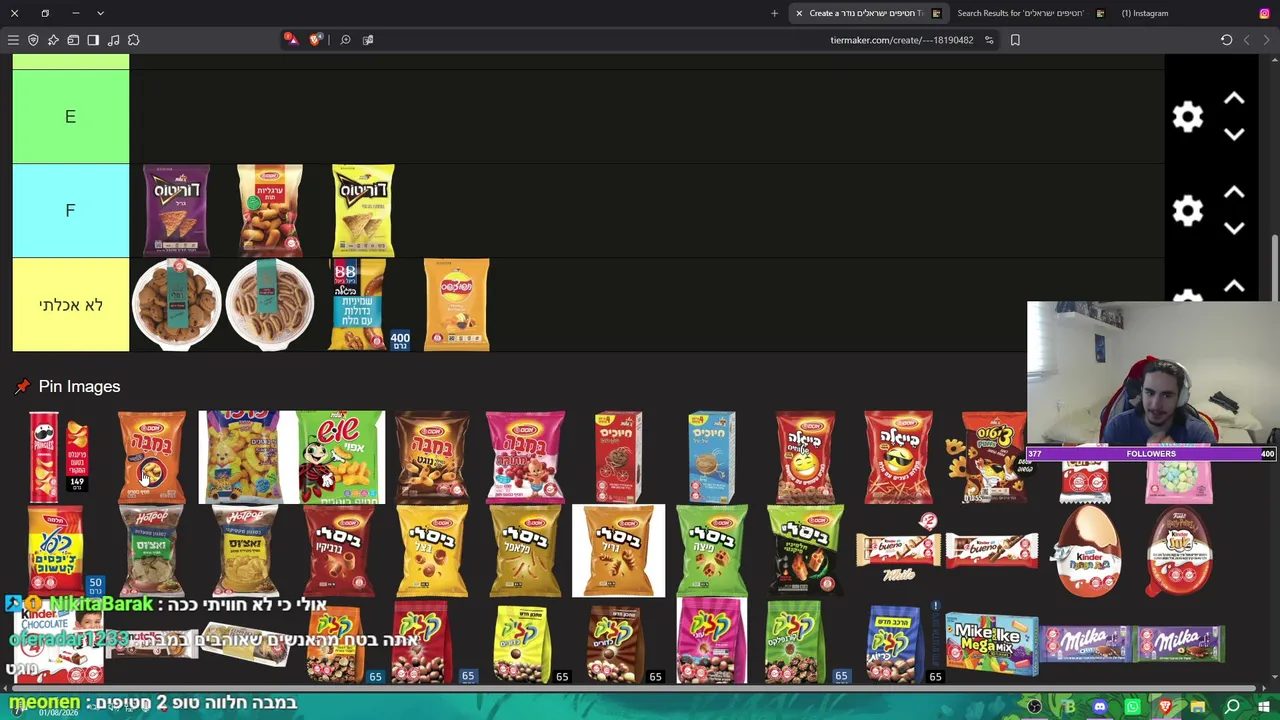This screenshot has height=720, width=1280.
Task: Select the yellow 'לא אכלתי' tier label
Action: click(x=71, y=305)
